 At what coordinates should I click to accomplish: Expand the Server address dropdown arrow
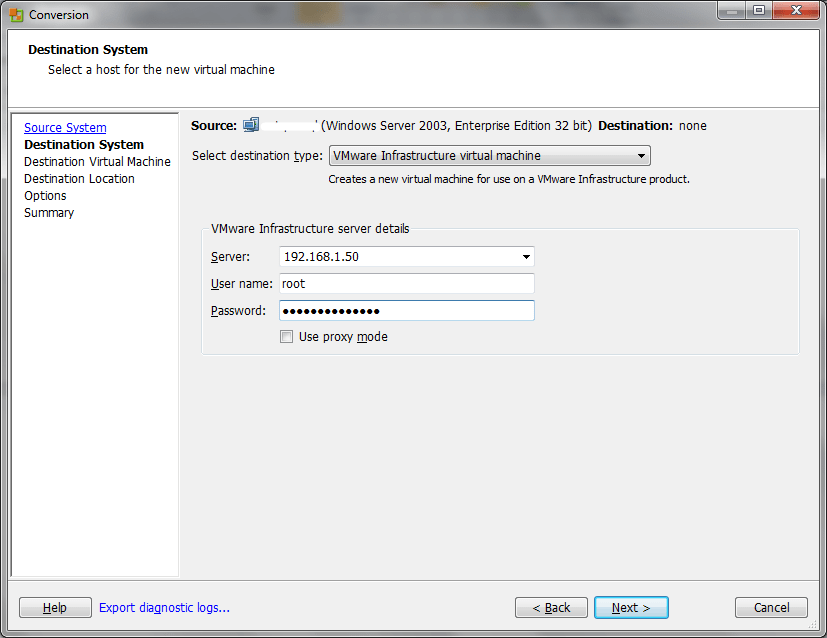[x=526, y=257]
